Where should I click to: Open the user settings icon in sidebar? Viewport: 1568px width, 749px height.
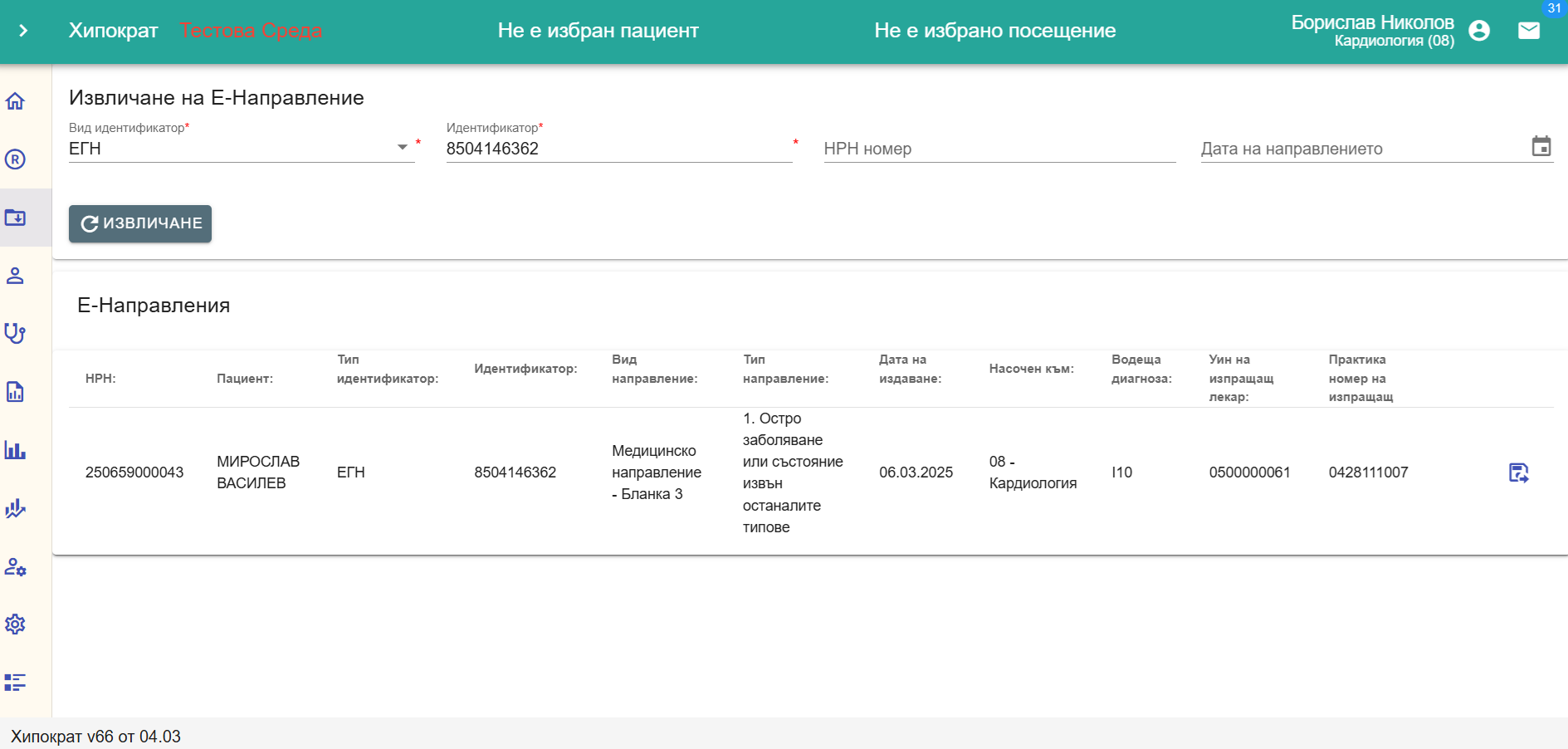[x=15, y=566]
